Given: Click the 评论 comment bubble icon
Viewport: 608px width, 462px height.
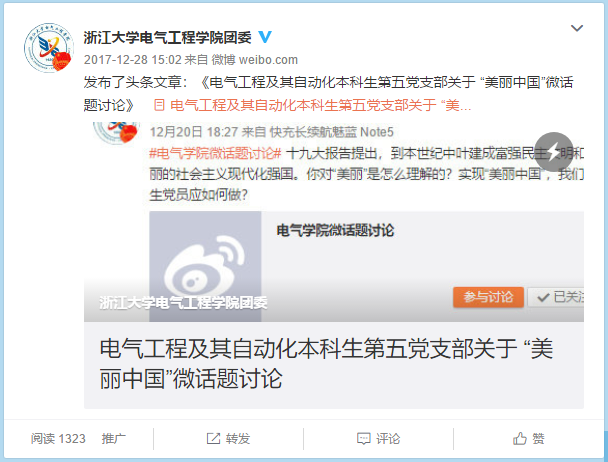Looking at the screenshot, I should tap(363, 439).
